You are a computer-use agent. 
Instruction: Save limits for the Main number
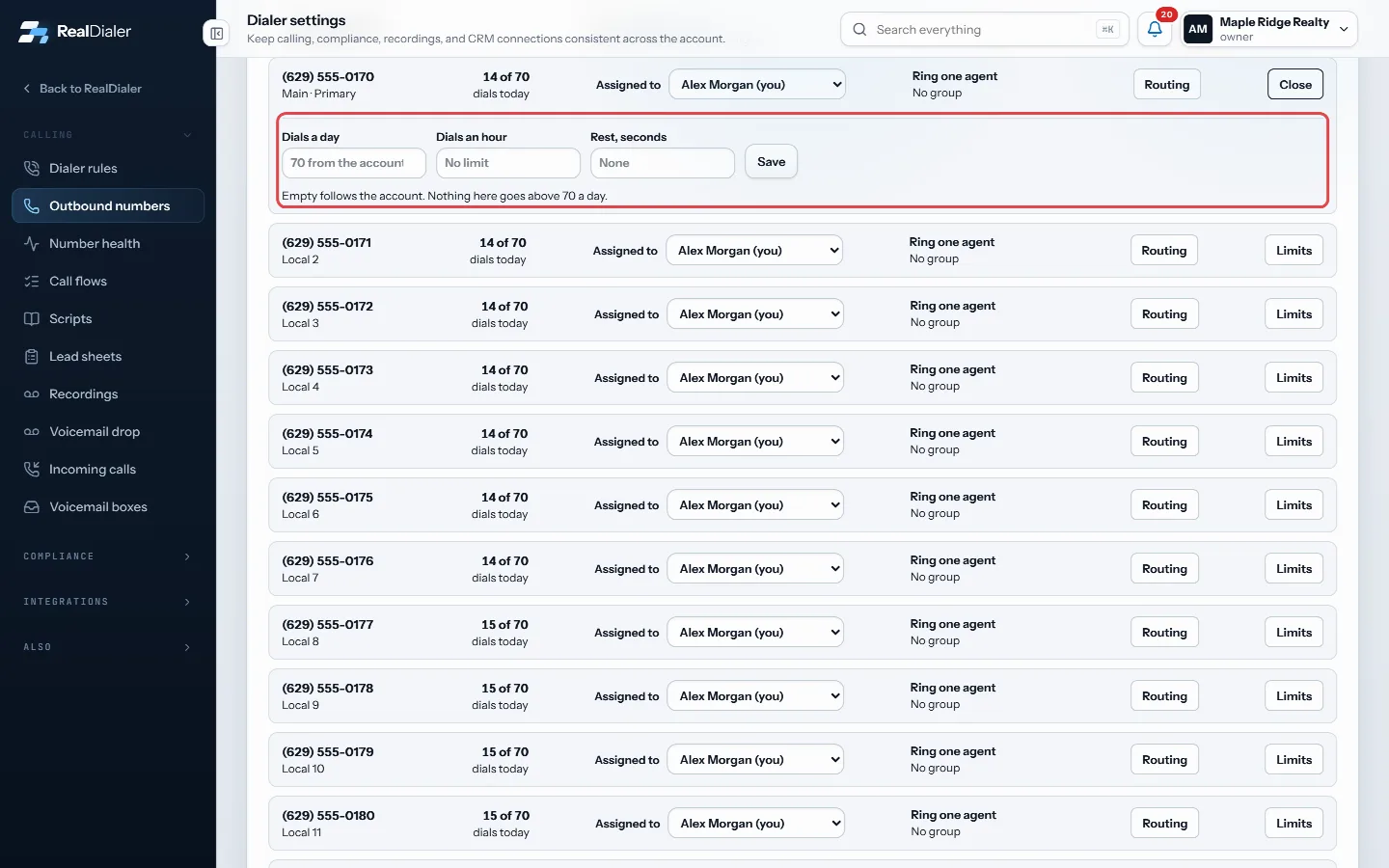[x=771, y=162]
